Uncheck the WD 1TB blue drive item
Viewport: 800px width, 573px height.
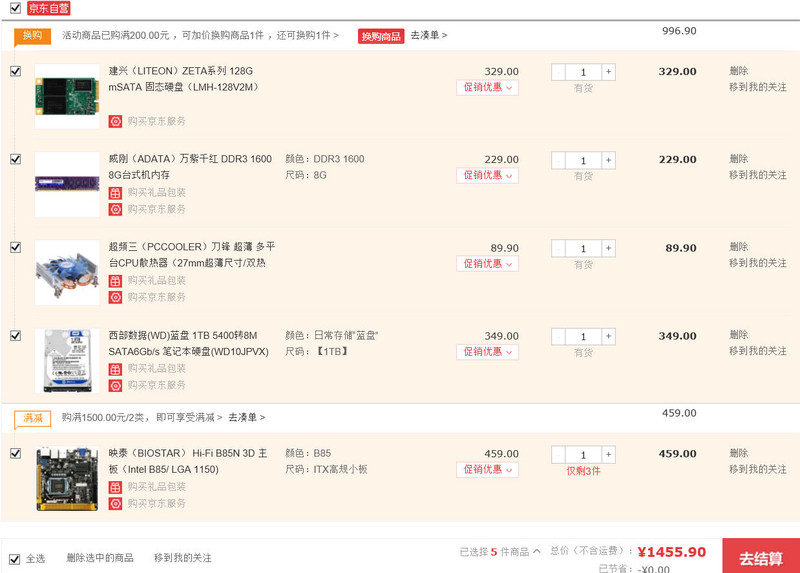click(x=15, y=336)
